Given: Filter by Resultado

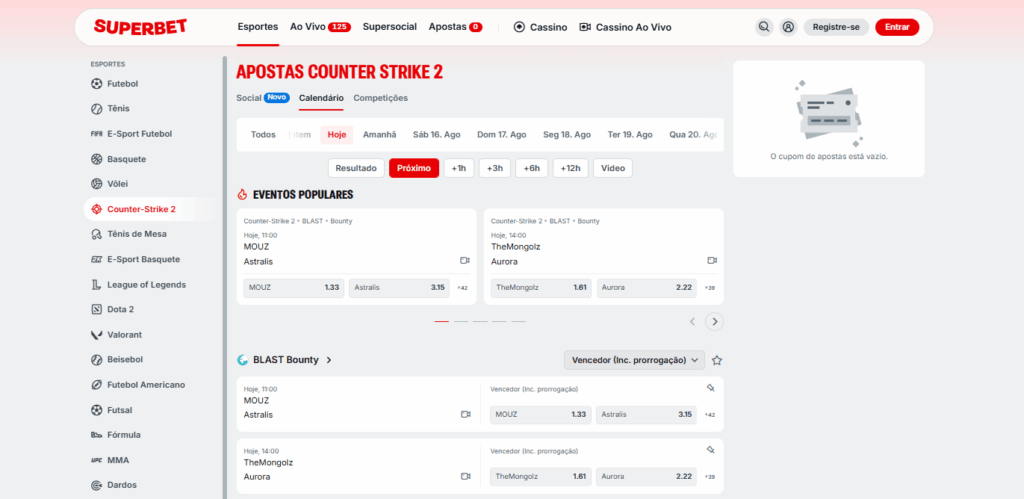Looking at the screenshot, I should (356, 168).
